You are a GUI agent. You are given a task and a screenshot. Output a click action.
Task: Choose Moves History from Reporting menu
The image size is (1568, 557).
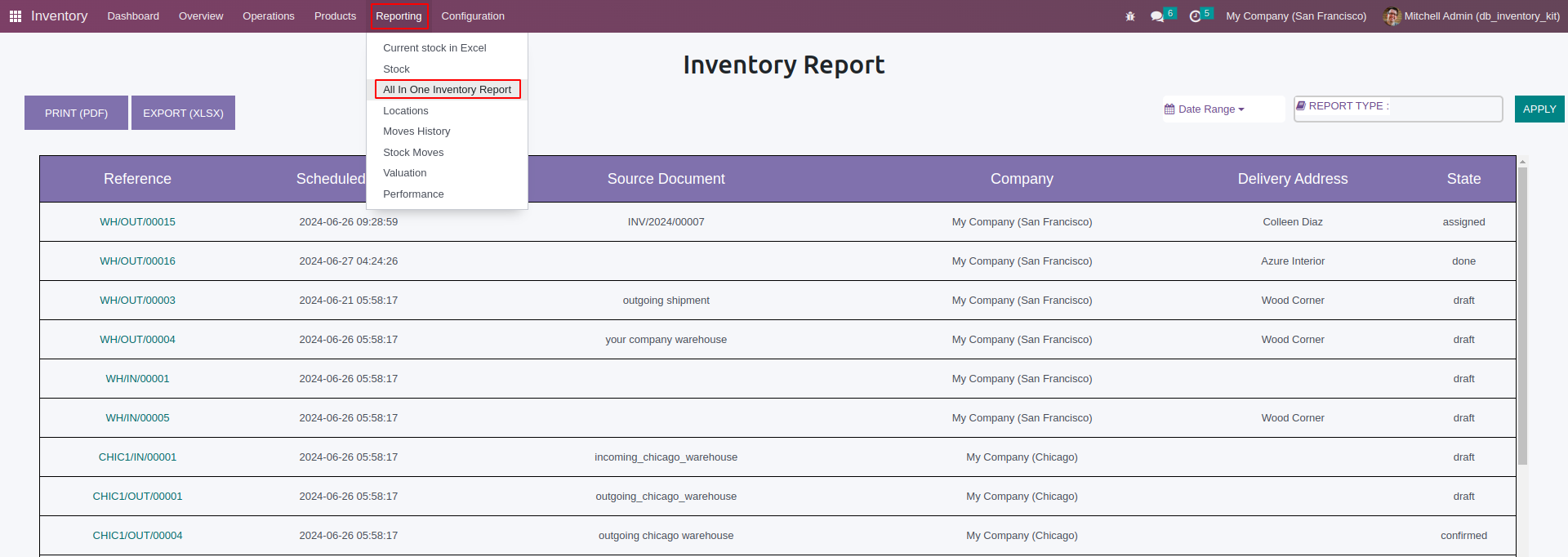(x=416, y=131)
